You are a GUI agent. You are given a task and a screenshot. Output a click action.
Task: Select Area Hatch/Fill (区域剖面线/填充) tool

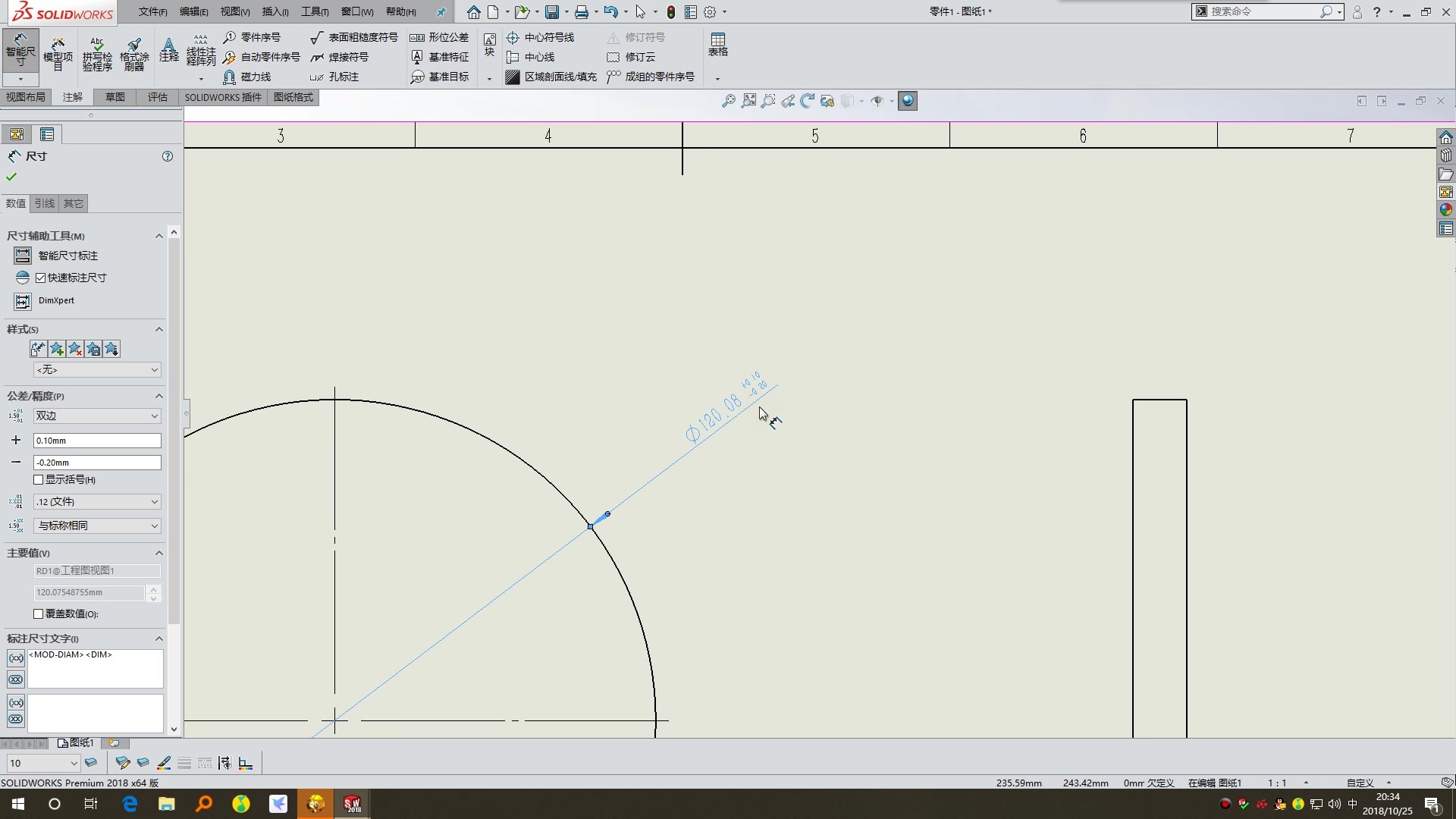[x=551, y=77]
